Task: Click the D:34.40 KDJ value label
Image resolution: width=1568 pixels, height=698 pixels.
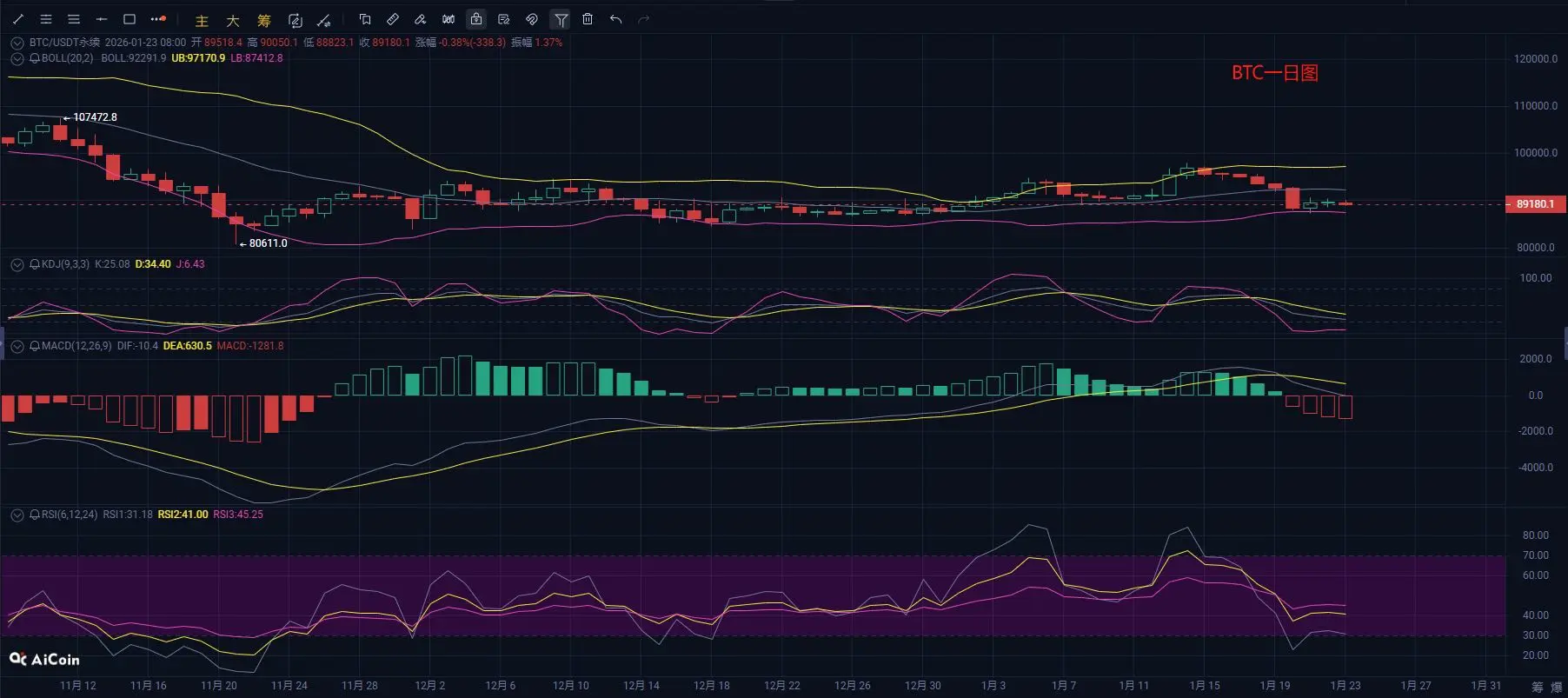Action: point(153,264)
